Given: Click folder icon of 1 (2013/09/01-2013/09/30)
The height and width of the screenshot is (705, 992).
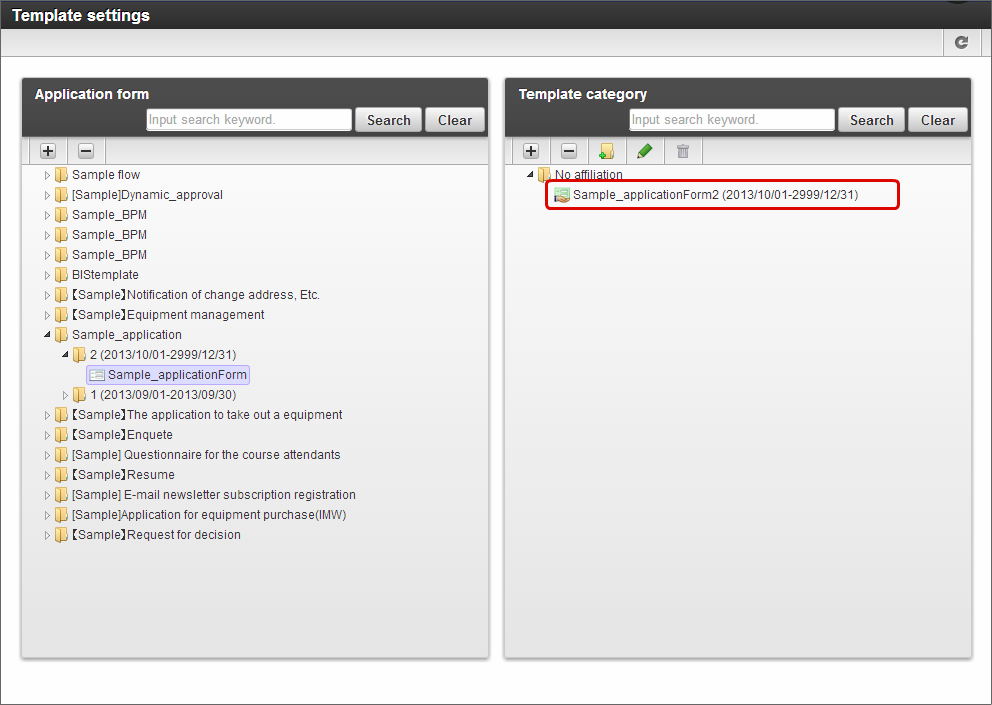Looking at the screenshot, I should [79, 395].
